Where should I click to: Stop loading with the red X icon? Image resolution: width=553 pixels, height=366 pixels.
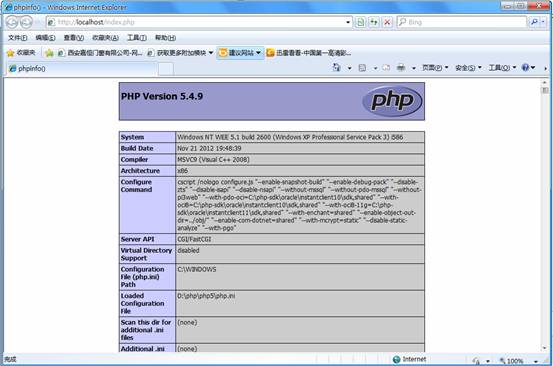coord(387,22)
